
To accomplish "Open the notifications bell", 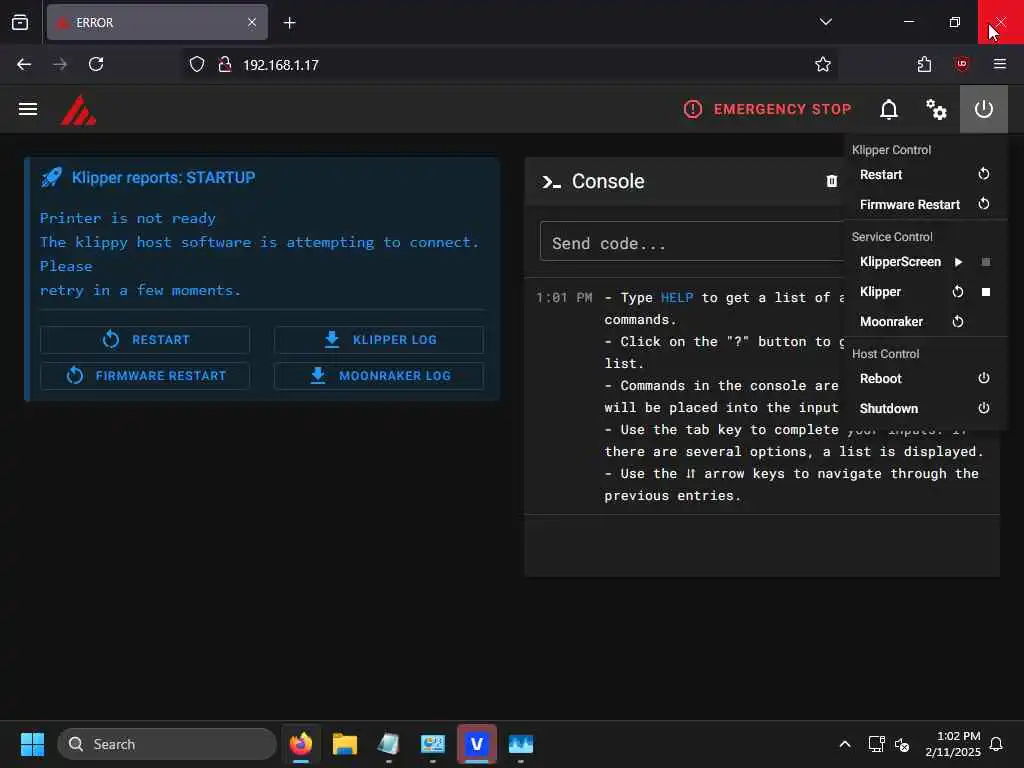I will point(889,109).
